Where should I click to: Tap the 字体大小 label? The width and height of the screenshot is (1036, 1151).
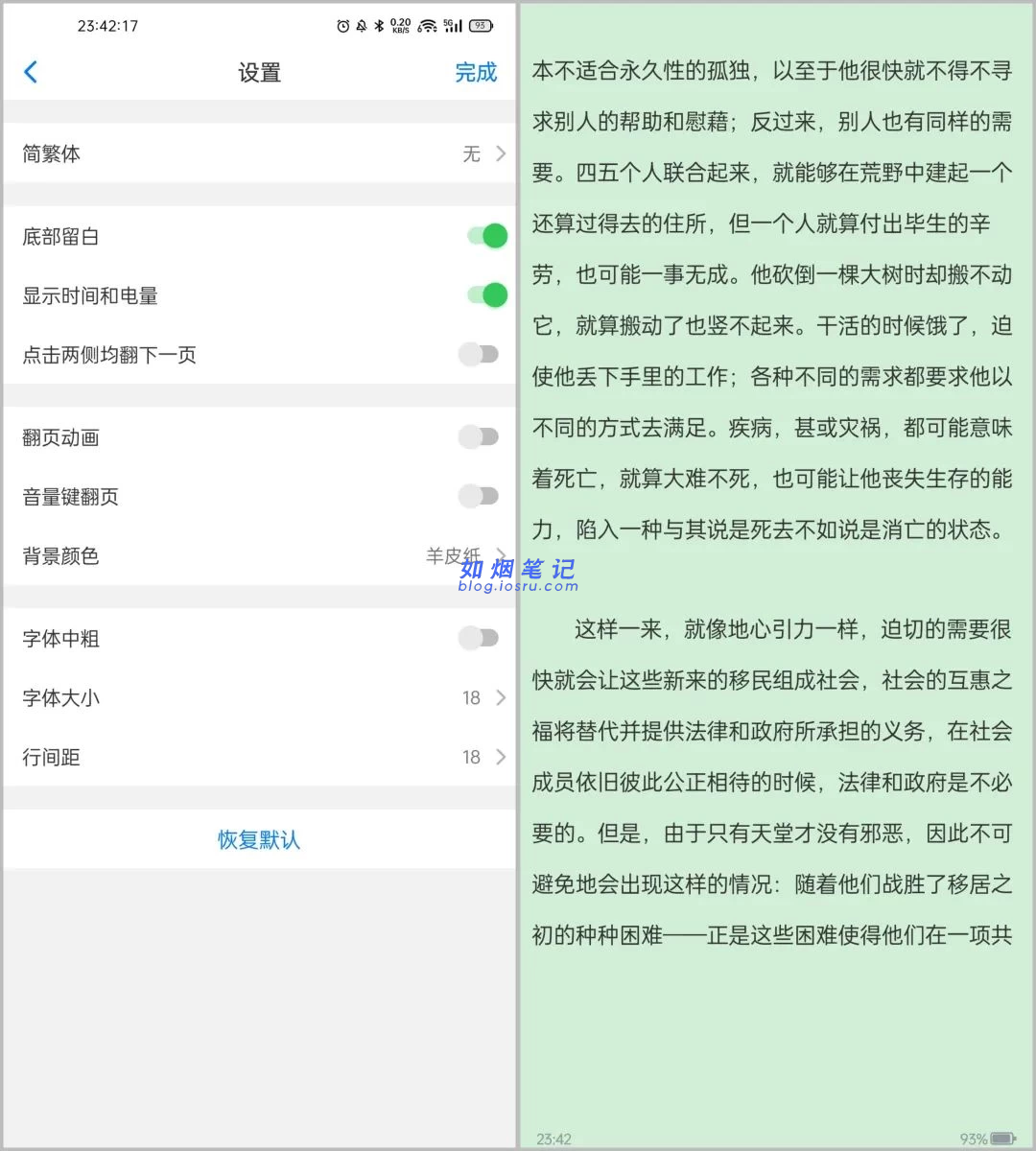point(61,697)
